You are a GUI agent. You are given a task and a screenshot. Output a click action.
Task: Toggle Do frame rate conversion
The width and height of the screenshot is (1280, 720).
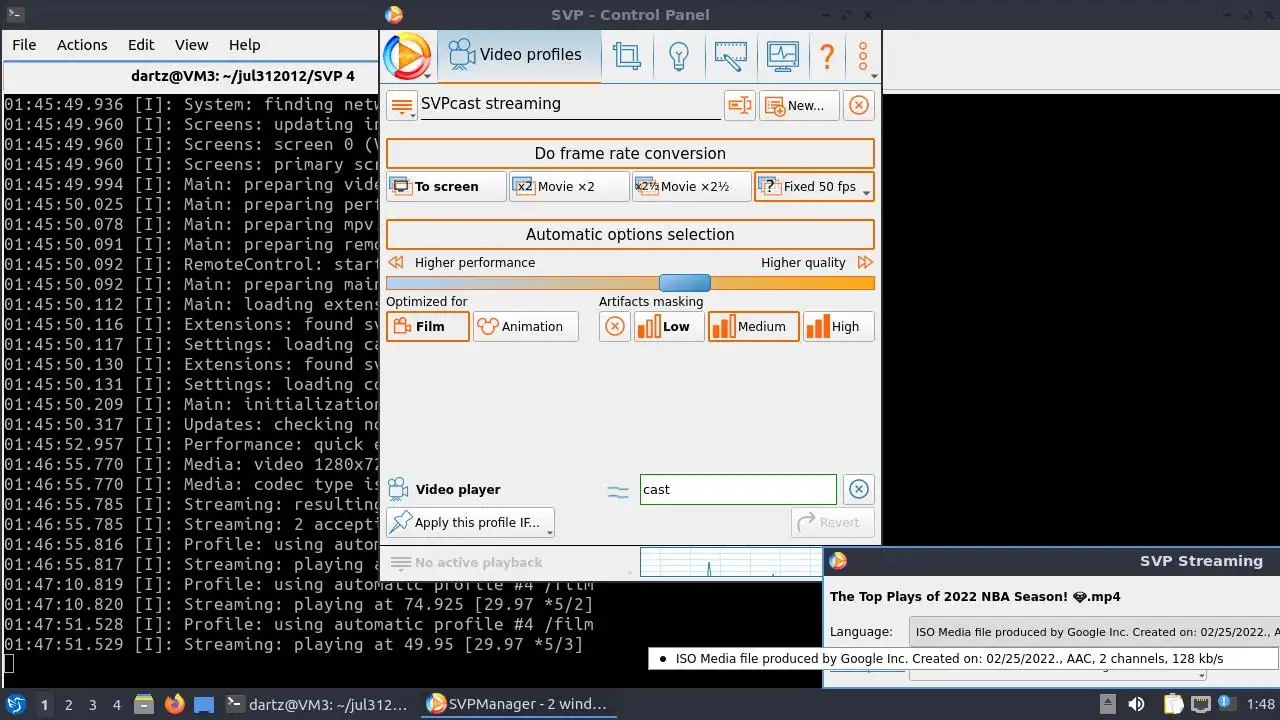pyautogui.click(x=630, y=153)
